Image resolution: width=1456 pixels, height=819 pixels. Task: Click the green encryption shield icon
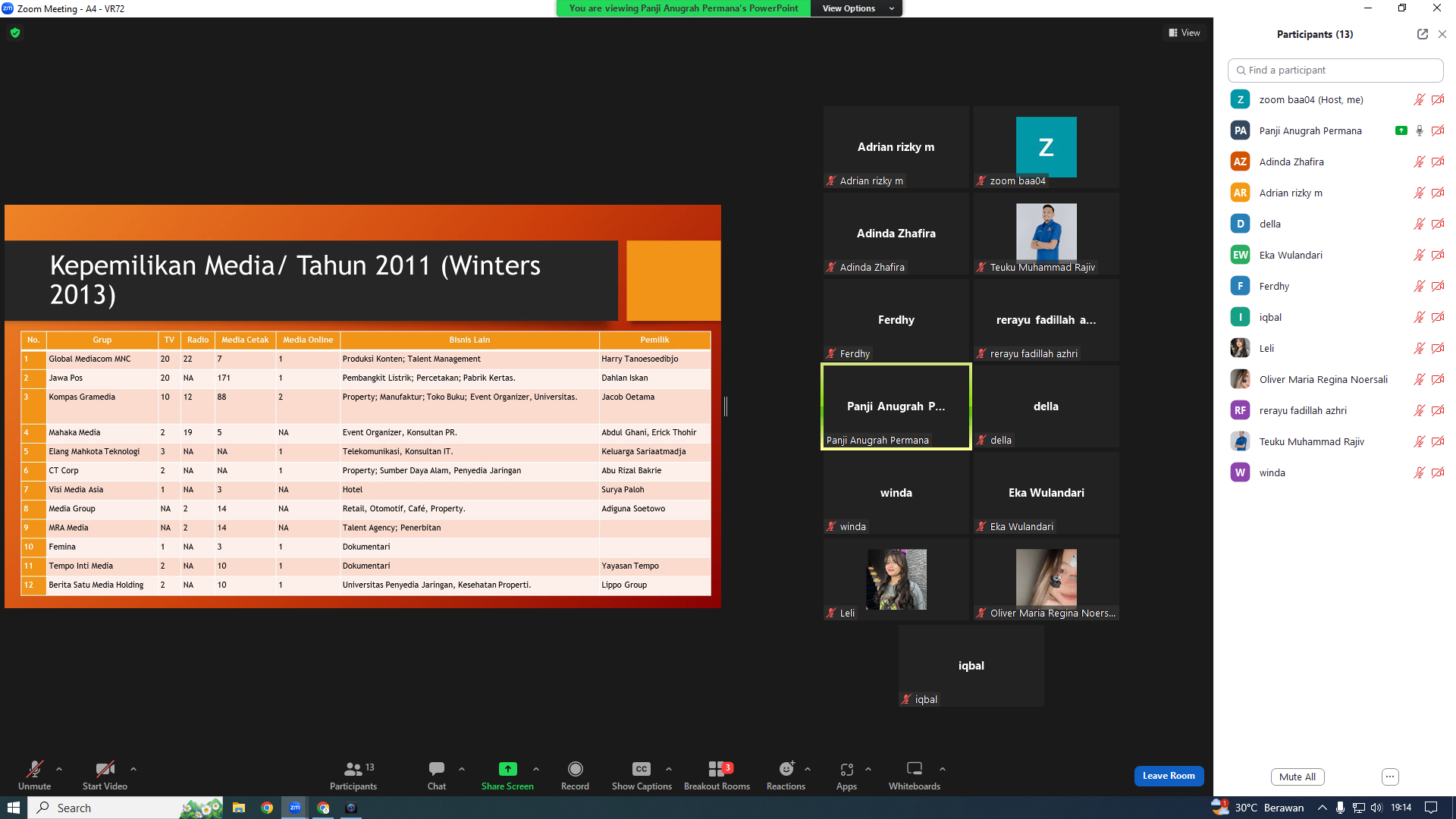tap(15, 33)
